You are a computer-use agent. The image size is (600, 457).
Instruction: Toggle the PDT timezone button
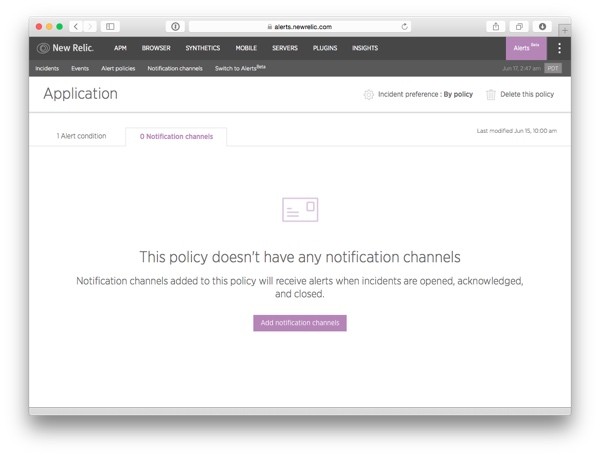[553, 69]
